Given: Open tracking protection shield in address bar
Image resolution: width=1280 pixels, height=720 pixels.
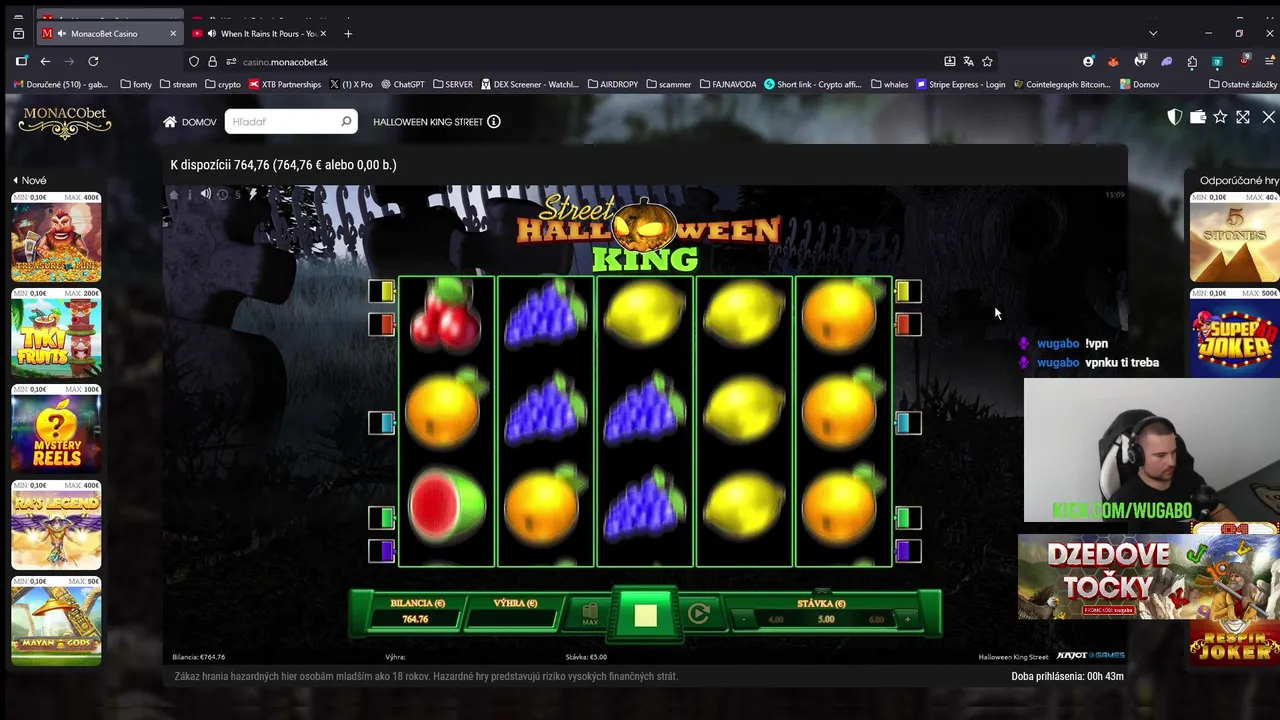Looking at the screenshot, I should (x=194, y=61).
